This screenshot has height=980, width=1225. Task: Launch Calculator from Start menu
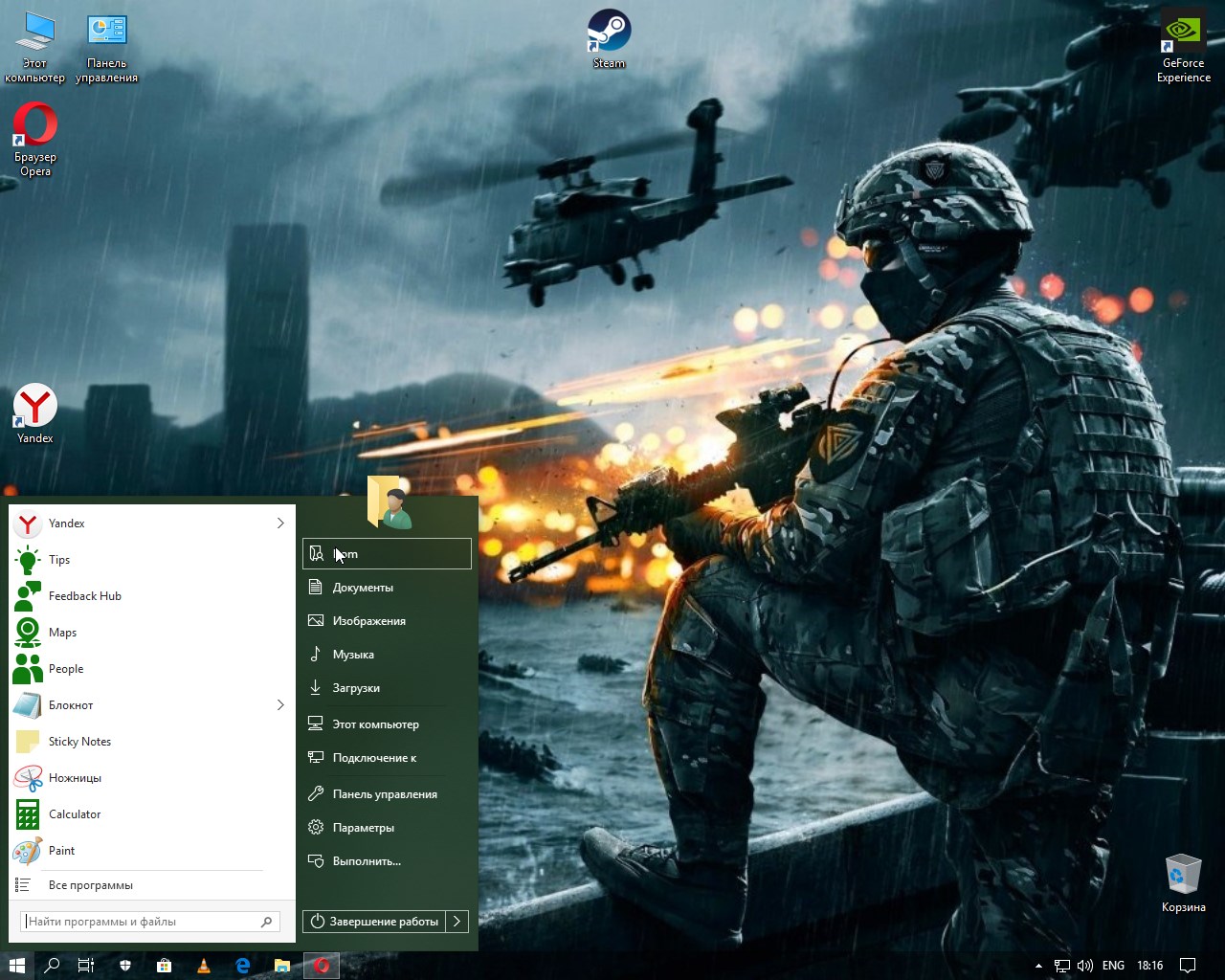[x=151, y=814]
